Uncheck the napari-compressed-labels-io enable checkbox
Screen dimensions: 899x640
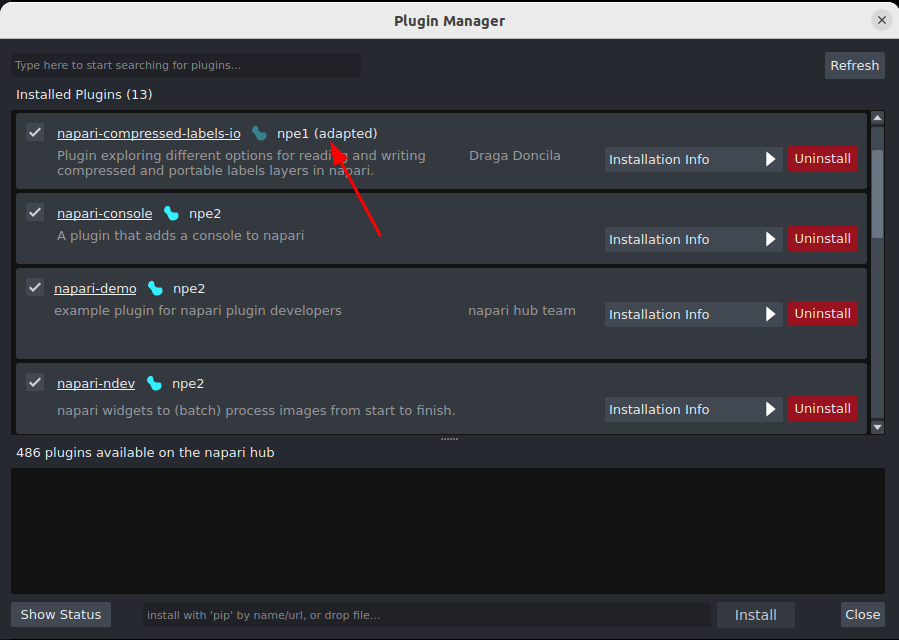(x=35, y=131)
